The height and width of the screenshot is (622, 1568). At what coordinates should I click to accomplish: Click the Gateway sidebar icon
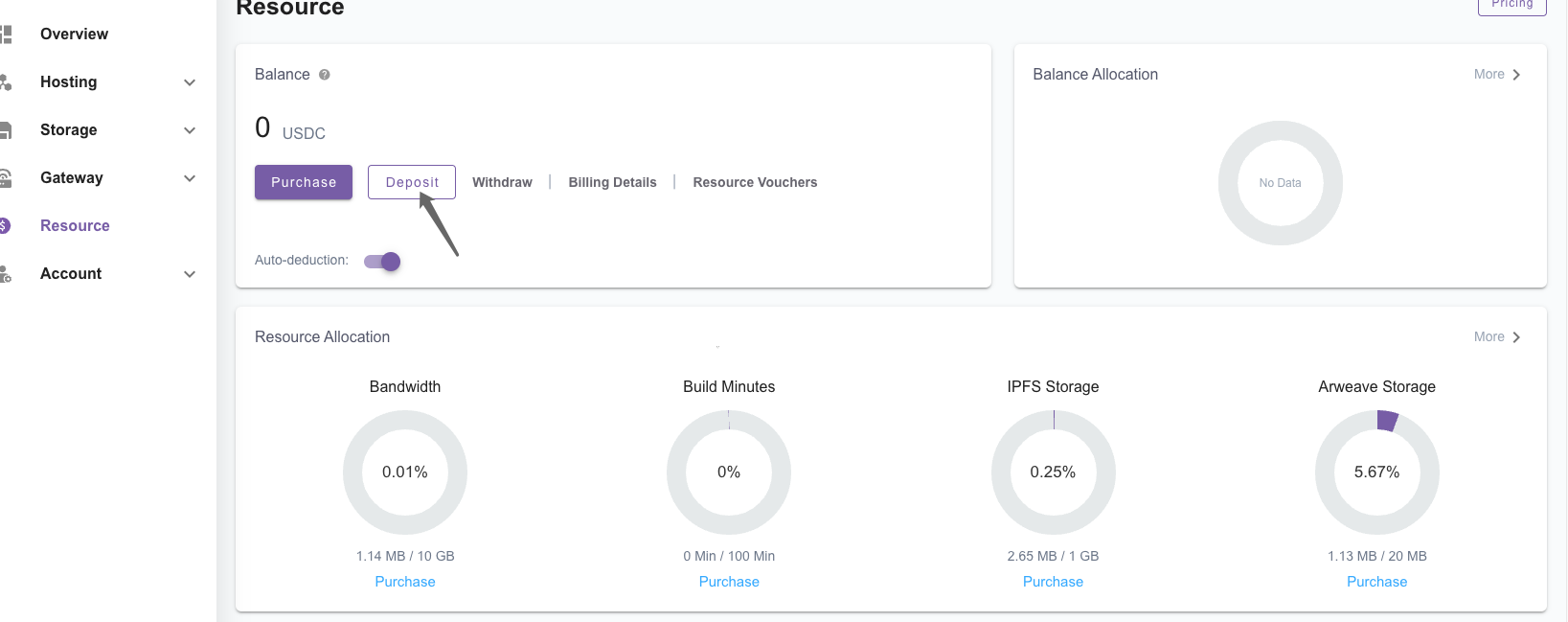(x=5, y=178)
